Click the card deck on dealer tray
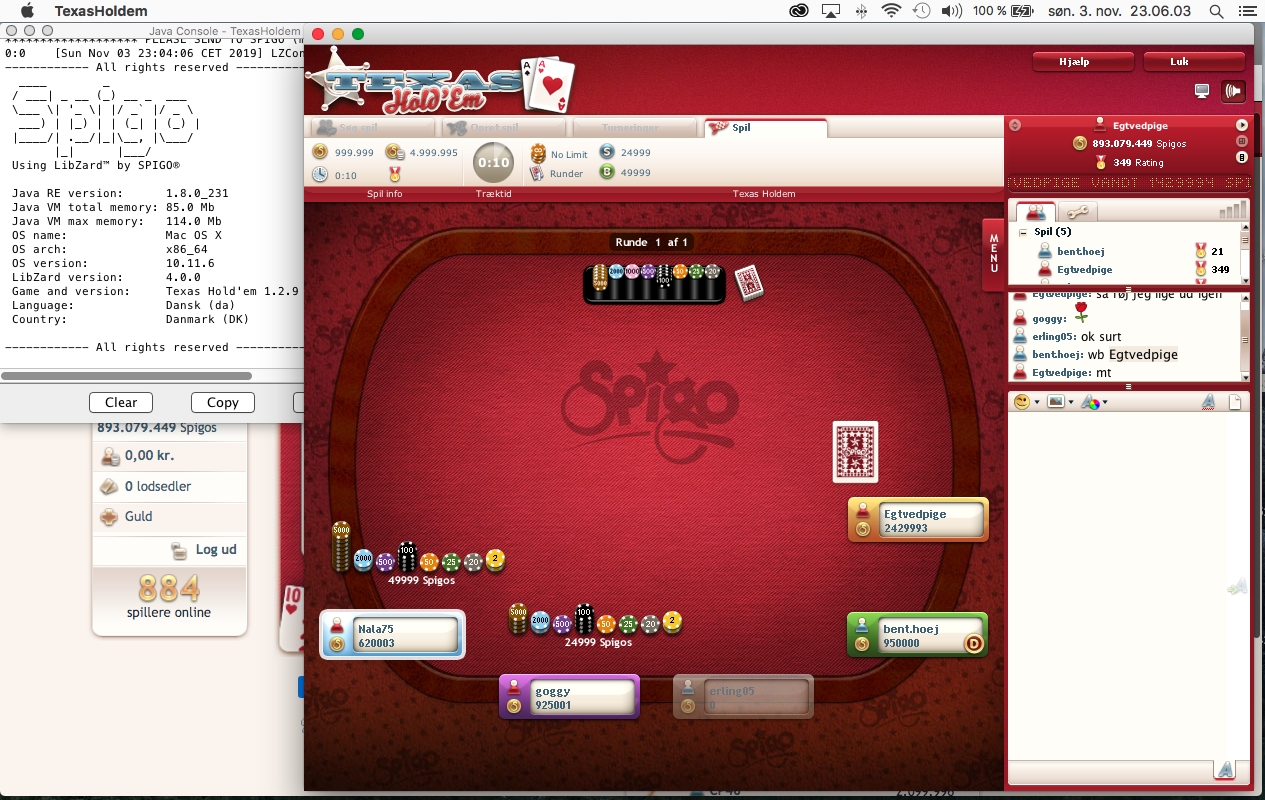The height and width of the screenshot is (800, 1265). [749, 283]
